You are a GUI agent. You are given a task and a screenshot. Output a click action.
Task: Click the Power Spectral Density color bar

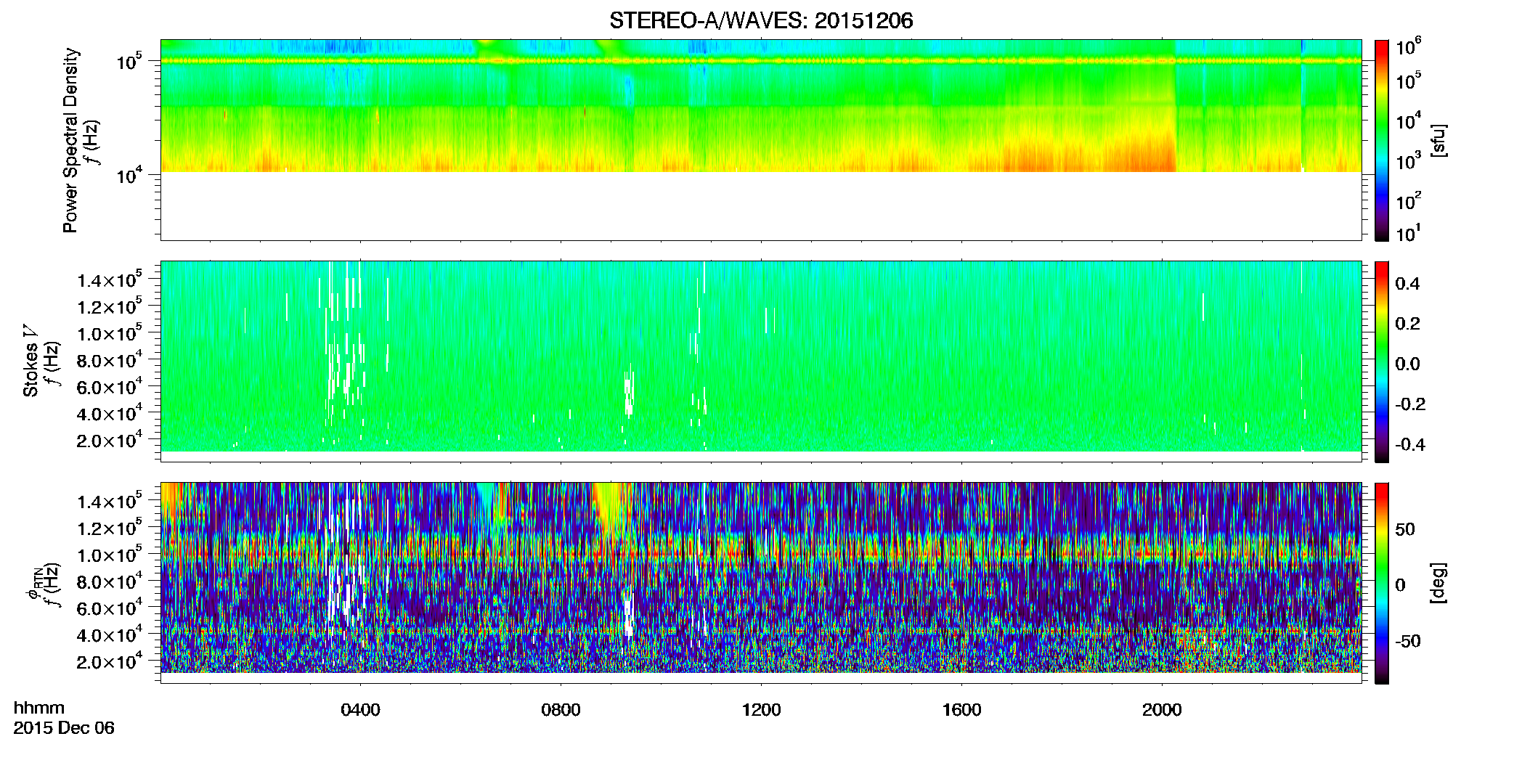point(1382,139)
